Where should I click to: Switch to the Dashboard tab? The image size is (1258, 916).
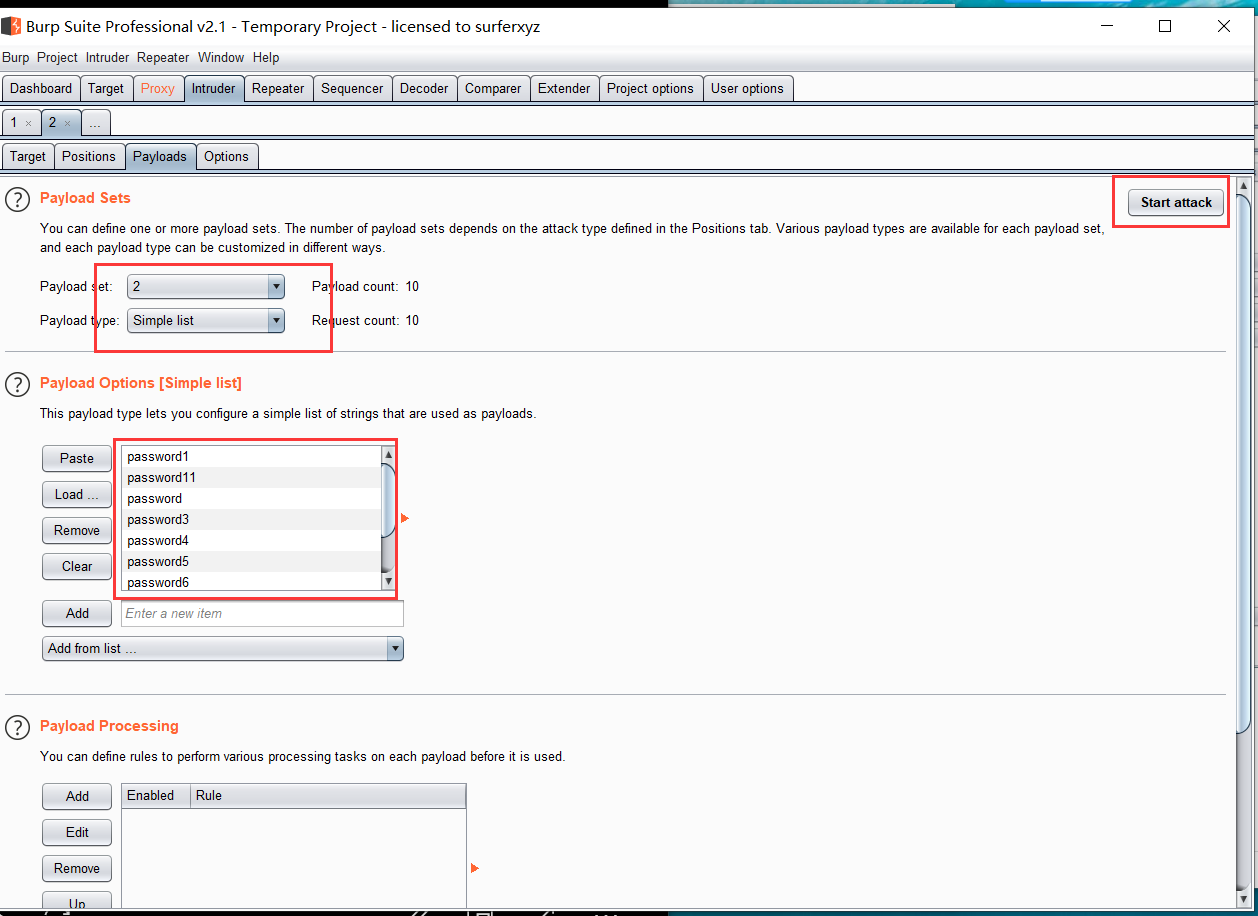[x=41, y=89]
